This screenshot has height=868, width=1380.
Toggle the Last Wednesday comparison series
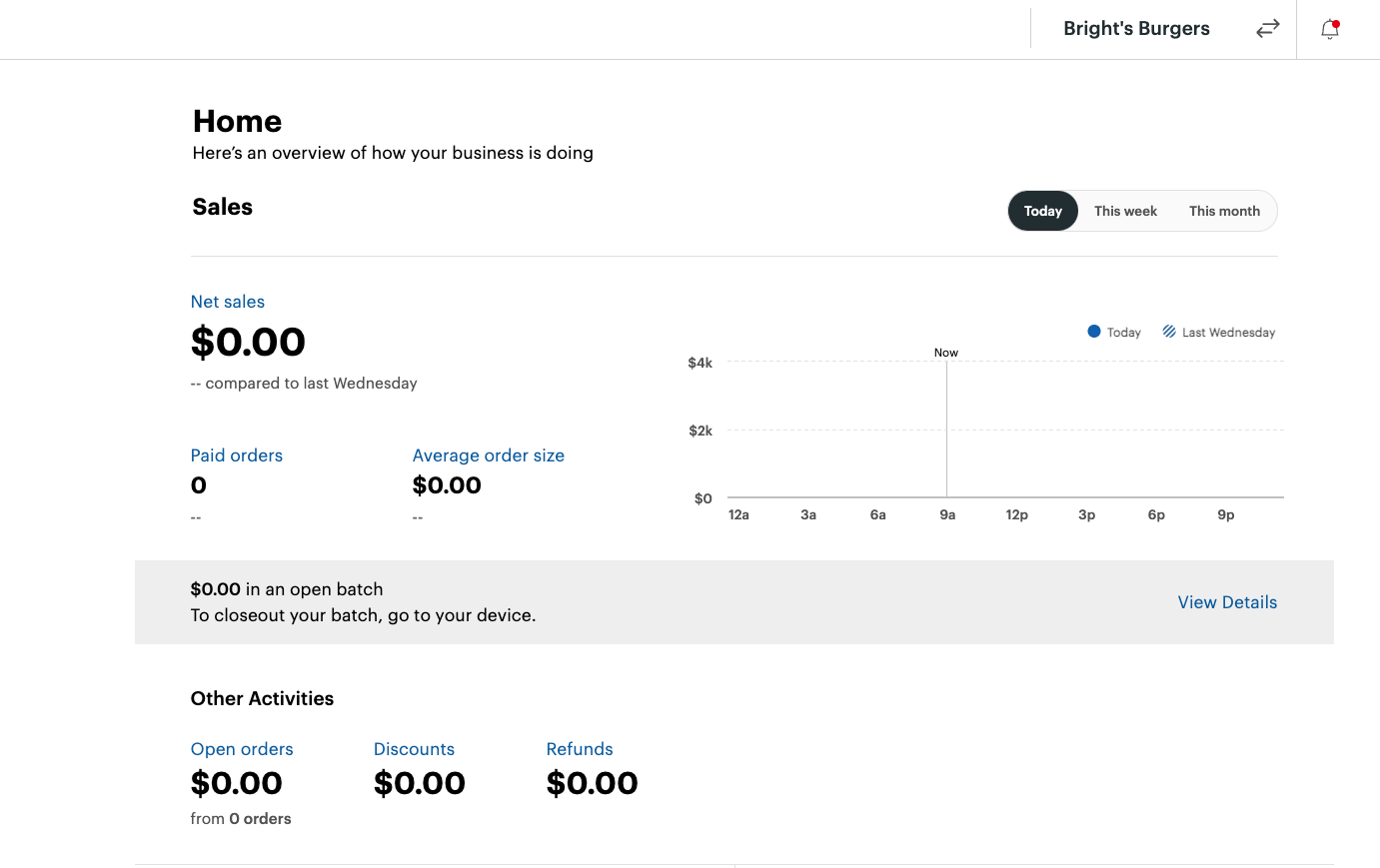click(1219, 332)
